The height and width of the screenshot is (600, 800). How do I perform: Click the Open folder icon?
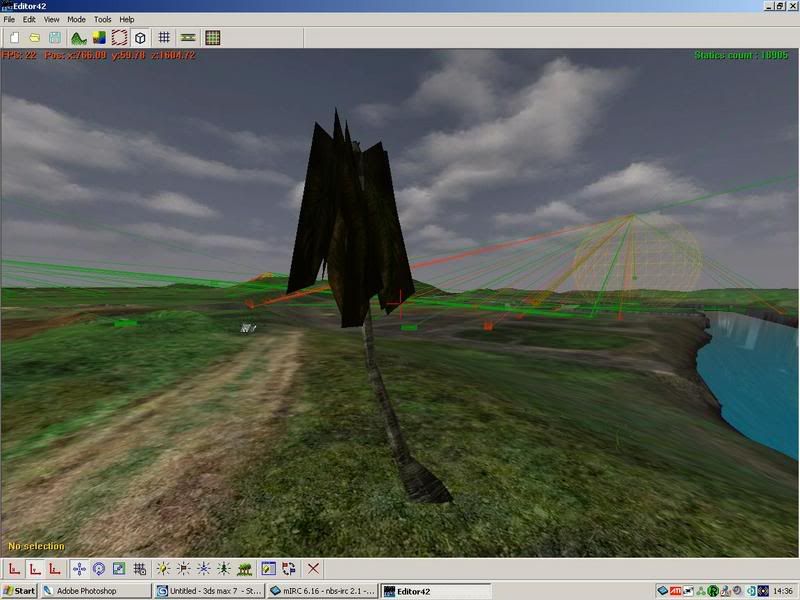pyautogui.click(x=34, y=38)
